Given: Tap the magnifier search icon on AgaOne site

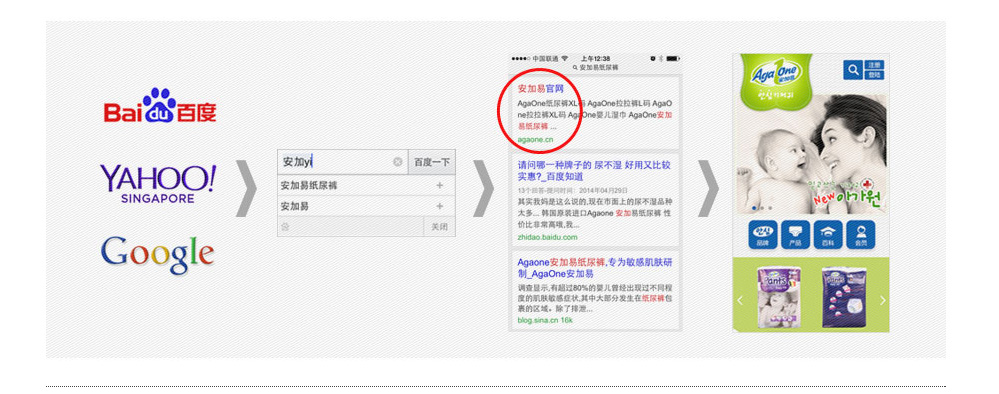Looking at the screenshot, I should [x=852, y=69].
